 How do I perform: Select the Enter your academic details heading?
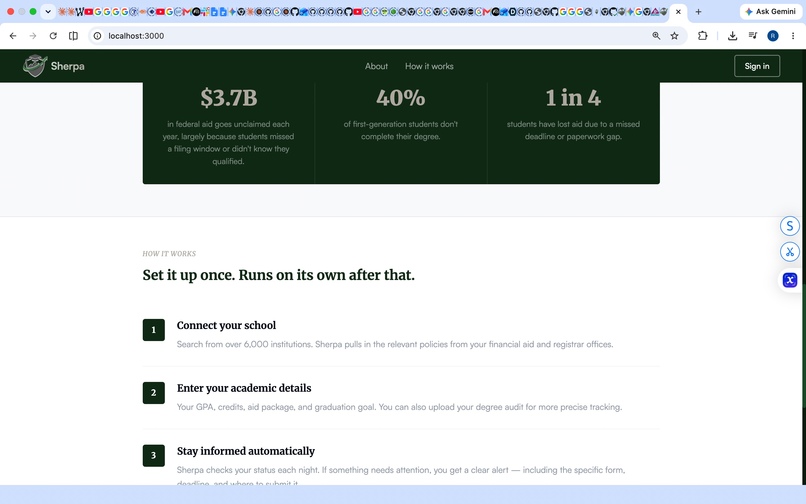(x=244, y=388)
